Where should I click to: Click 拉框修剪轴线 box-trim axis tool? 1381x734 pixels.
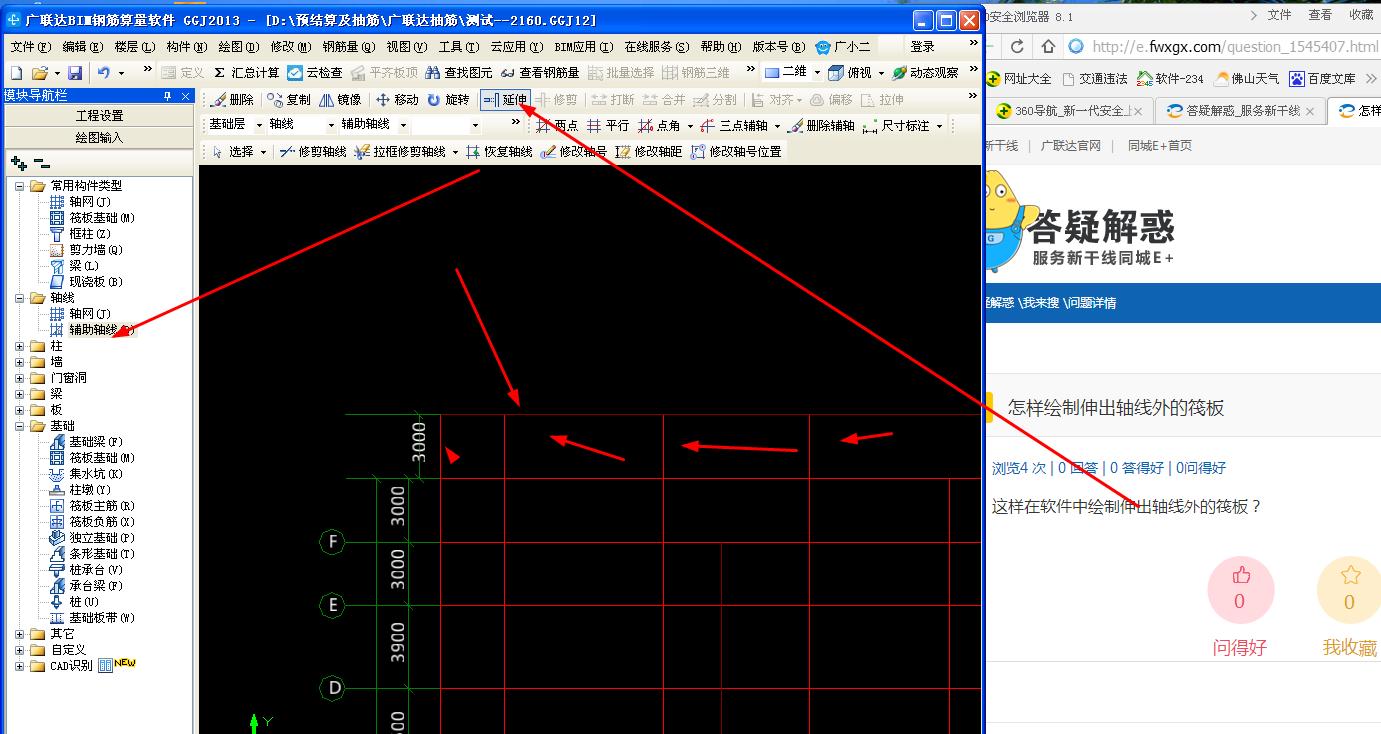(400, 152)
